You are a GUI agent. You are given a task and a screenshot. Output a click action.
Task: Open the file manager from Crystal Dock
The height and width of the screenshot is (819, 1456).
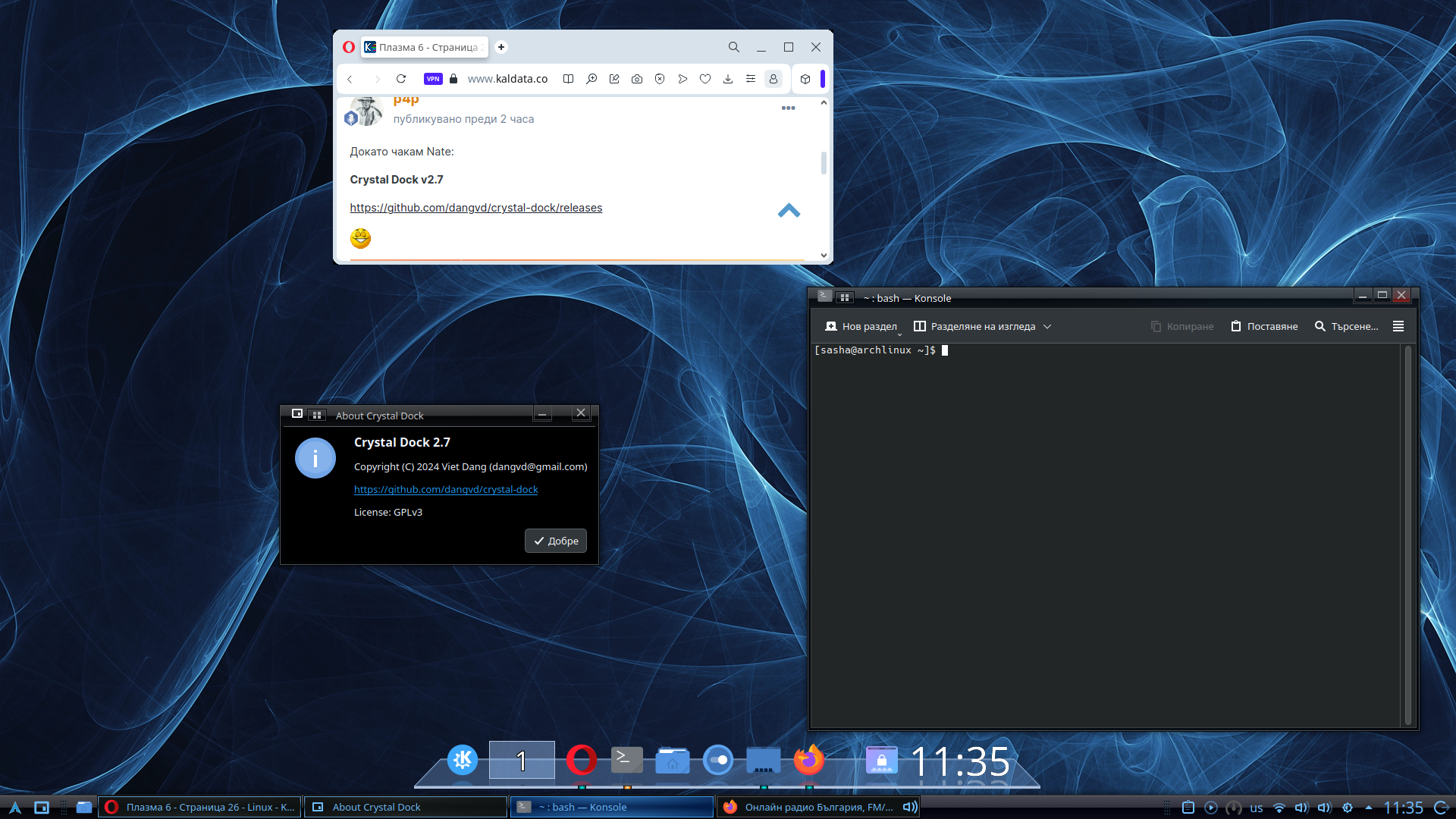[x=673, y=760]
